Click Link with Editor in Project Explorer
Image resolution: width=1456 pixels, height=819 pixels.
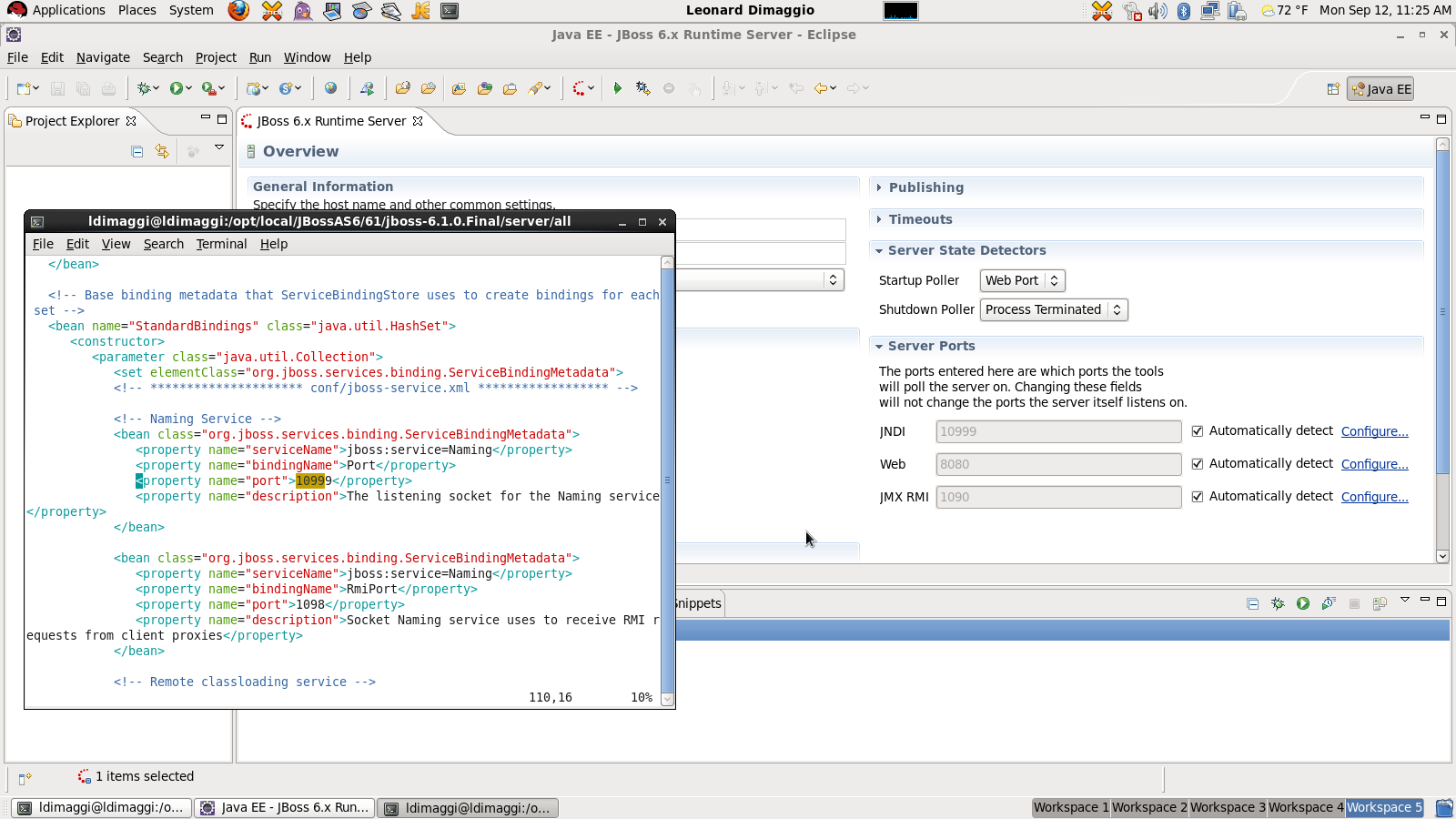pos(162,152)
